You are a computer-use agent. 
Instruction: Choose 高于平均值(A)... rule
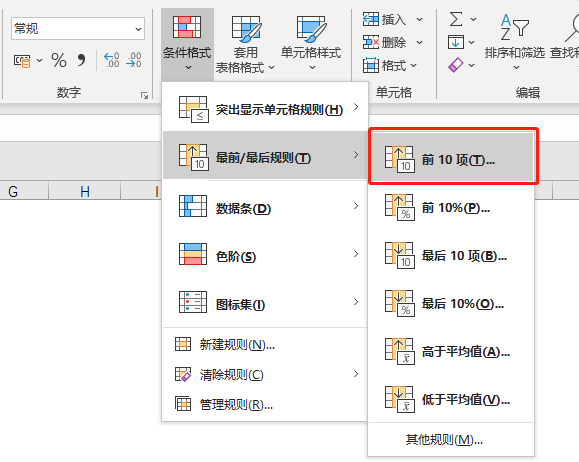[452, 352]
